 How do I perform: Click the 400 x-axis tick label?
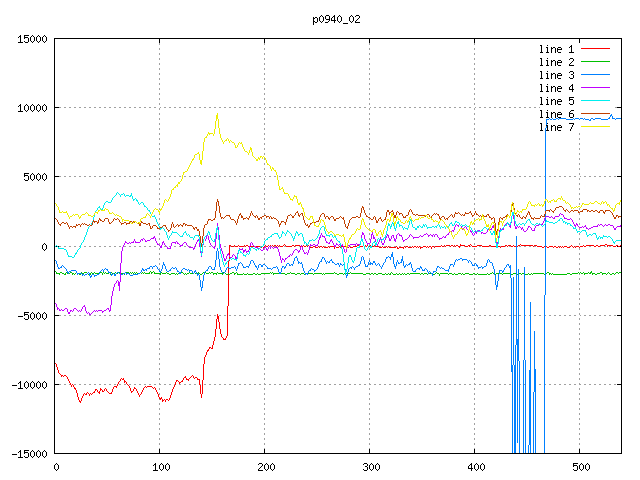point(474,467)
